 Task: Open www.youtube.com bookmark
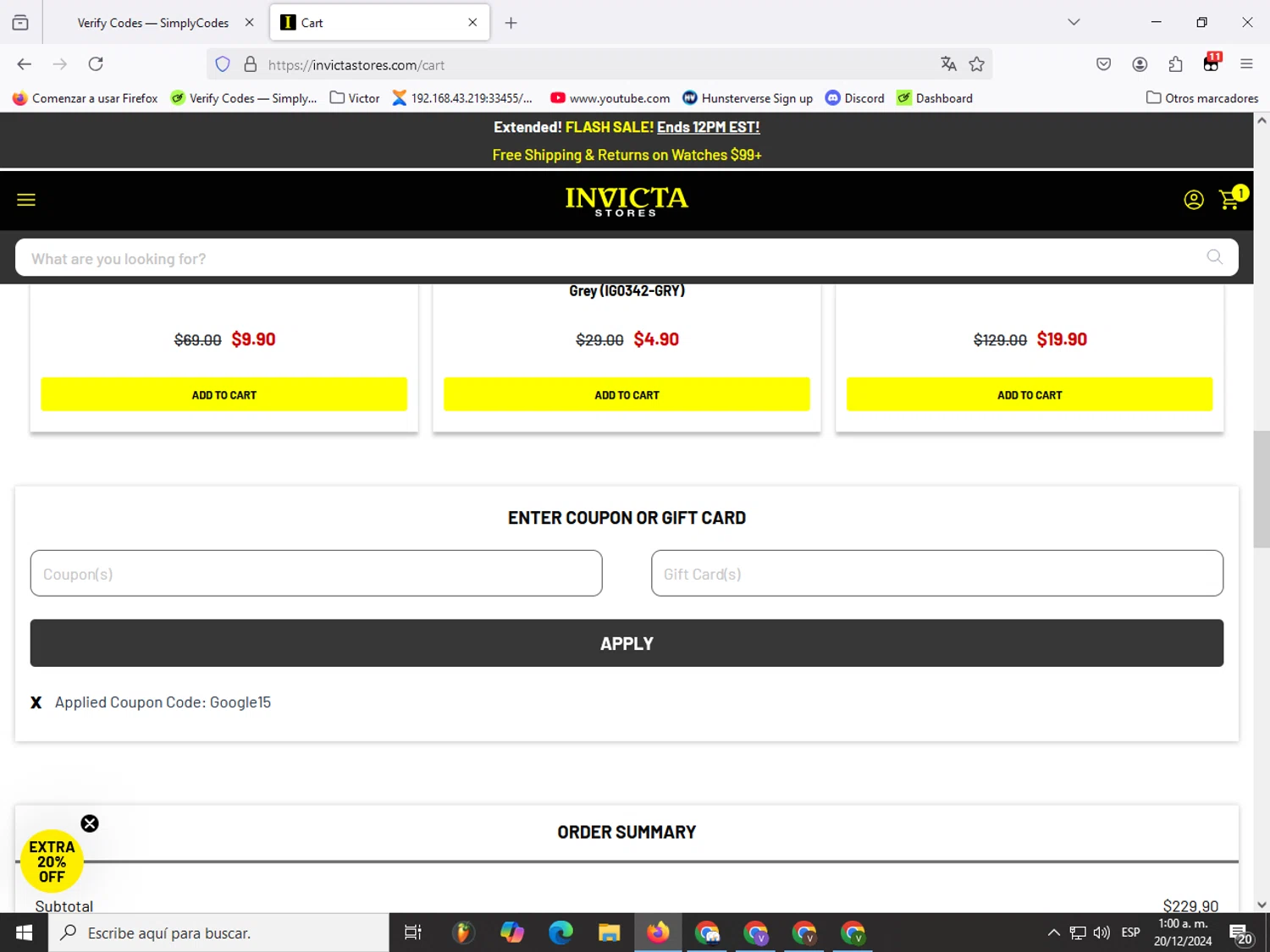coord(610,98)
